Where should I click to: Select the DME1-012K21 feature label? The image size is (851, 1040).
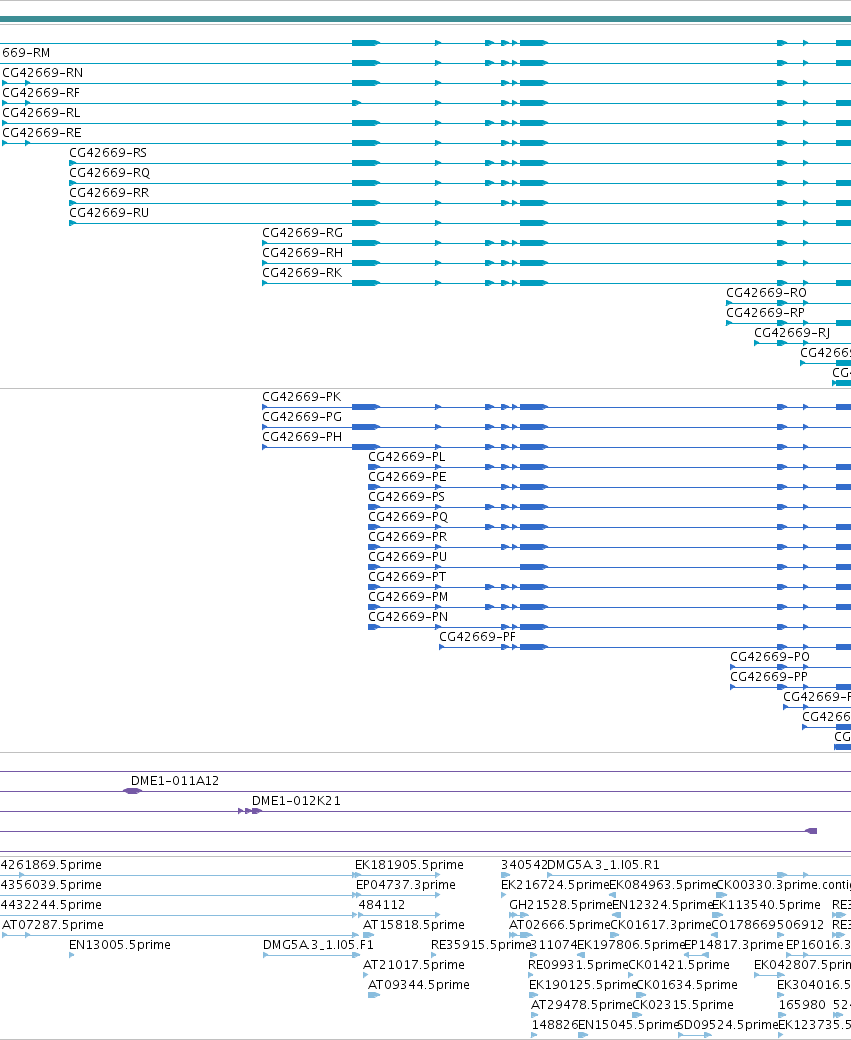point(296,801)
